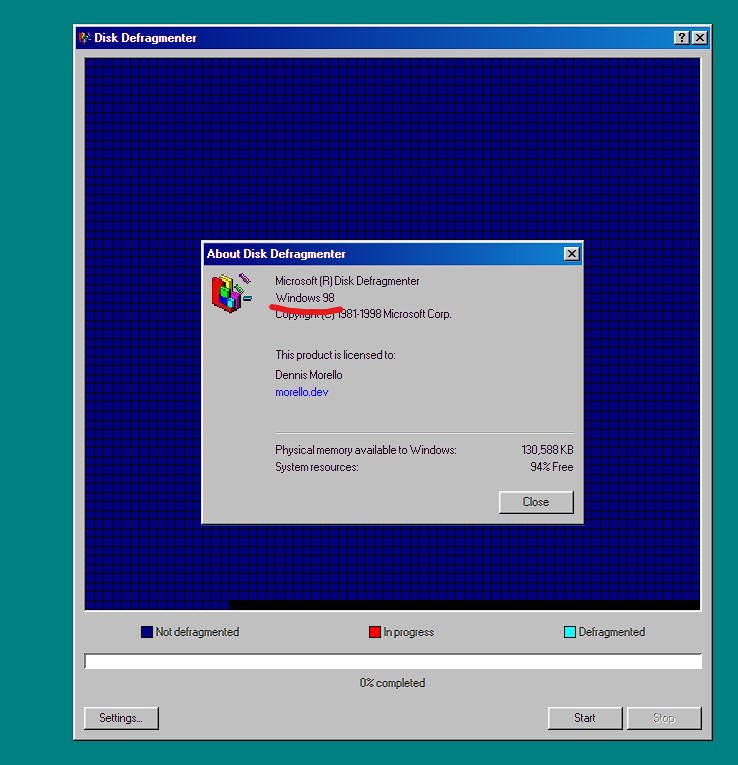Click 'Physical memory available to Windows:' label

tap(366, 450)
